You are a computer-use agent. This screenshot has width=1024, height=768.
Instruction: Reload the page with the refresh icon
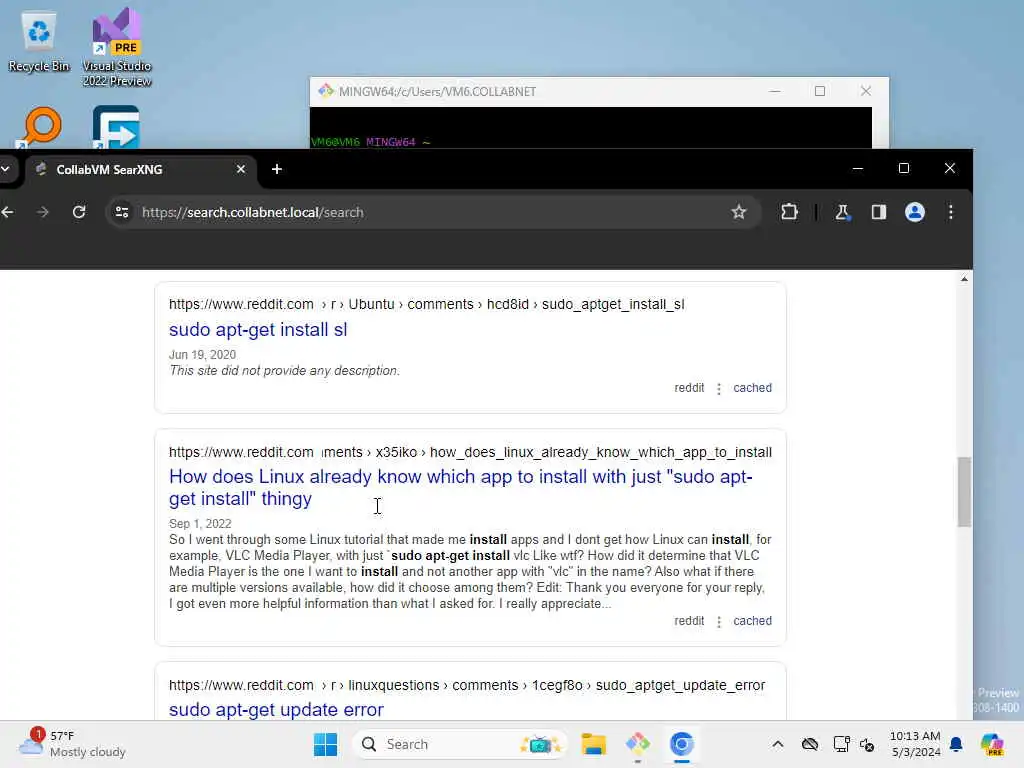coord(79,212)
